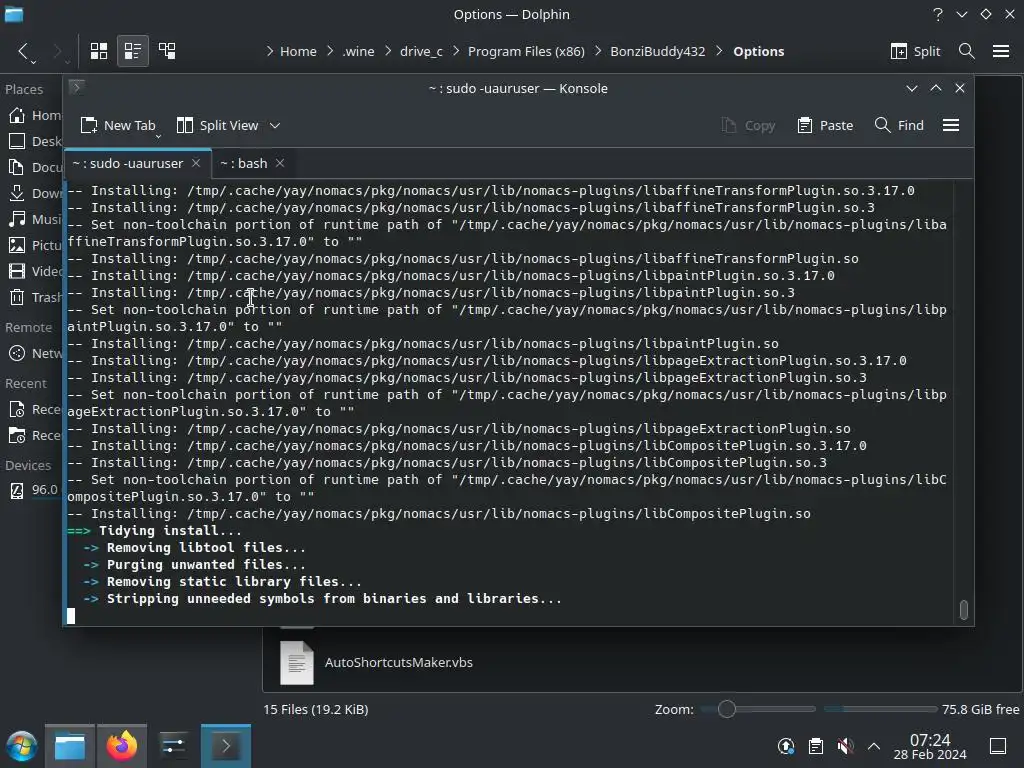Viewport: 1024px width, 768px height.
Task: Open Konsole hamburger menu
Action: [x=951, y=125]
